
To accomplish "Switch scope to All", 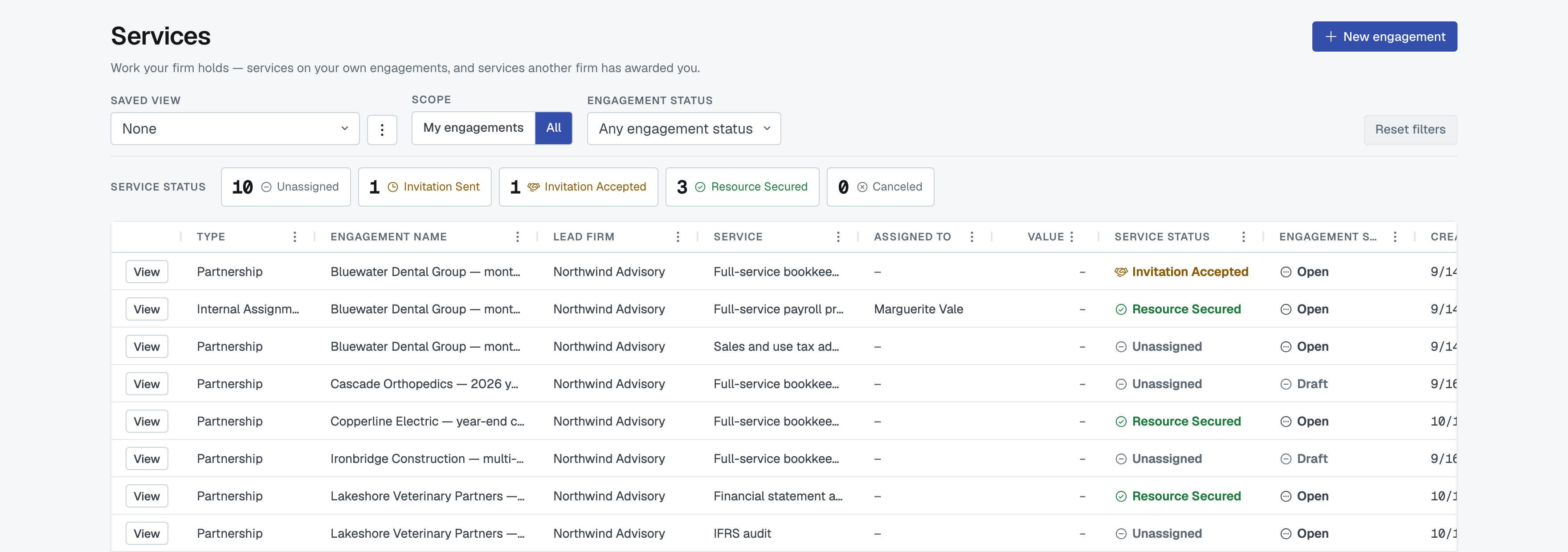I will point(553,128).
